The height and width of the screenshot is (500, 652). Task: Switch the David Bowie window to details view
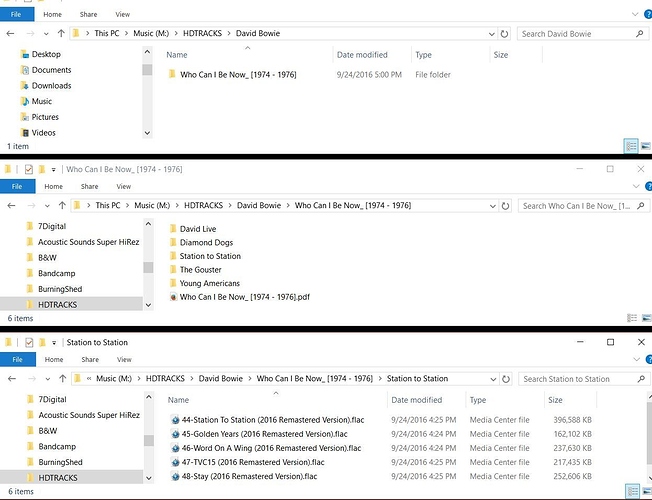pos(631,146)
